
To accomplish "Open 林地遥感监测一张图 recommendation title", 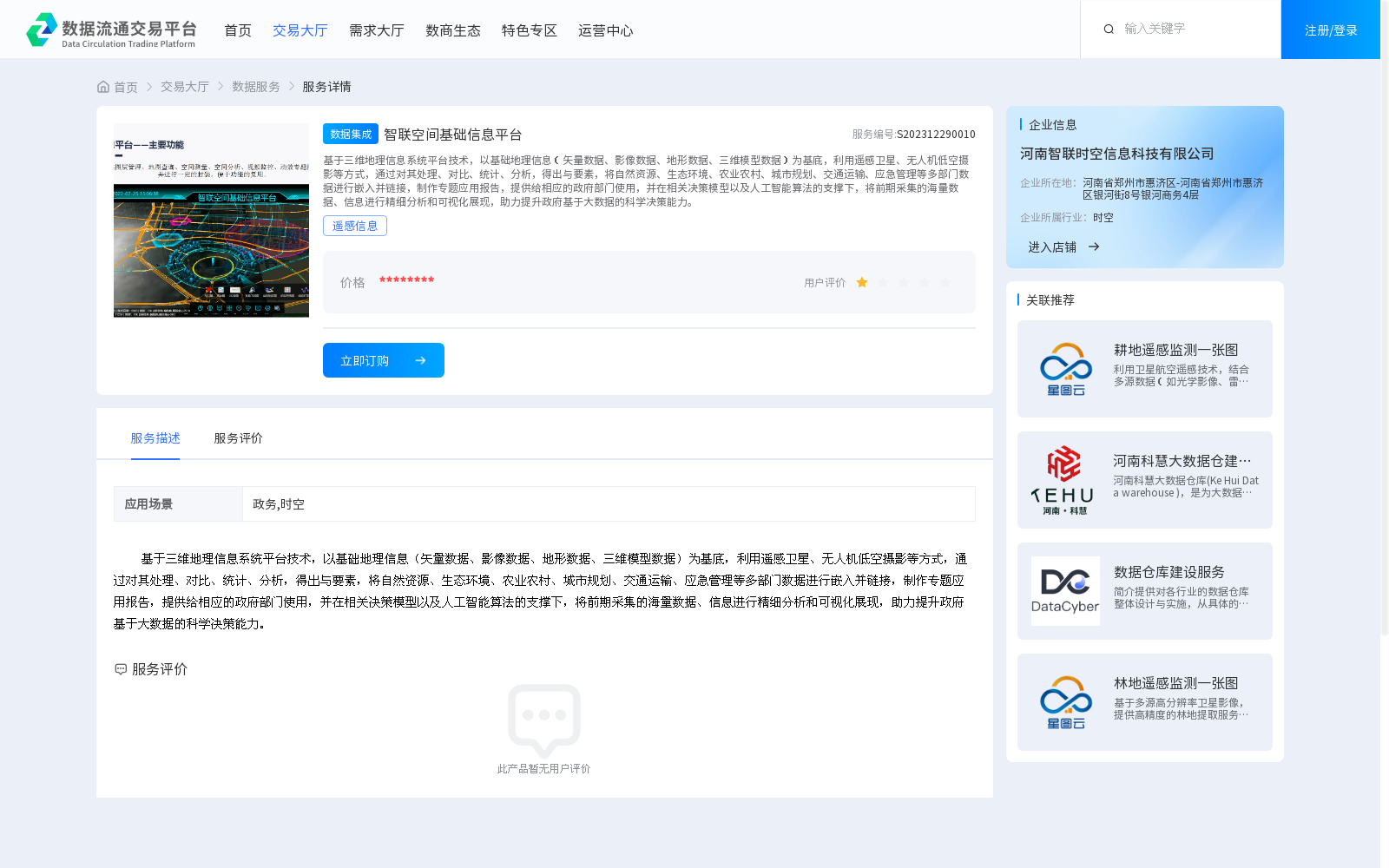I will (1176, 683).
